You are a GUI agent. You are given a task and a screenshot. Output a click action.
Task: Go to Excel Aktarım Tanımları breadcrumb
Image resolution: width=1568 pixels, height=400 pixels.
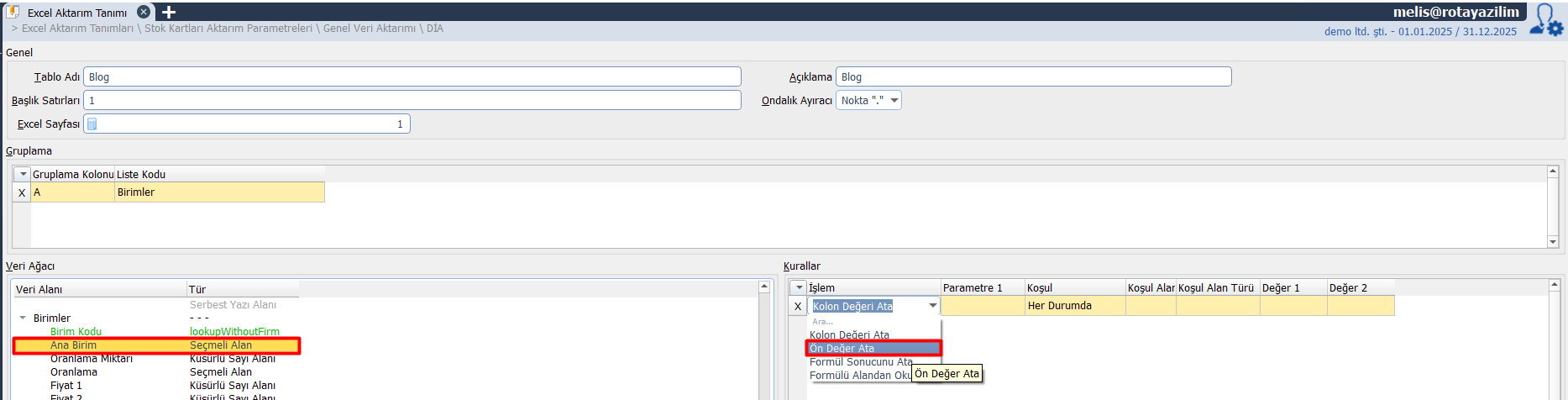pyautogui.click(x=77, y=29)
